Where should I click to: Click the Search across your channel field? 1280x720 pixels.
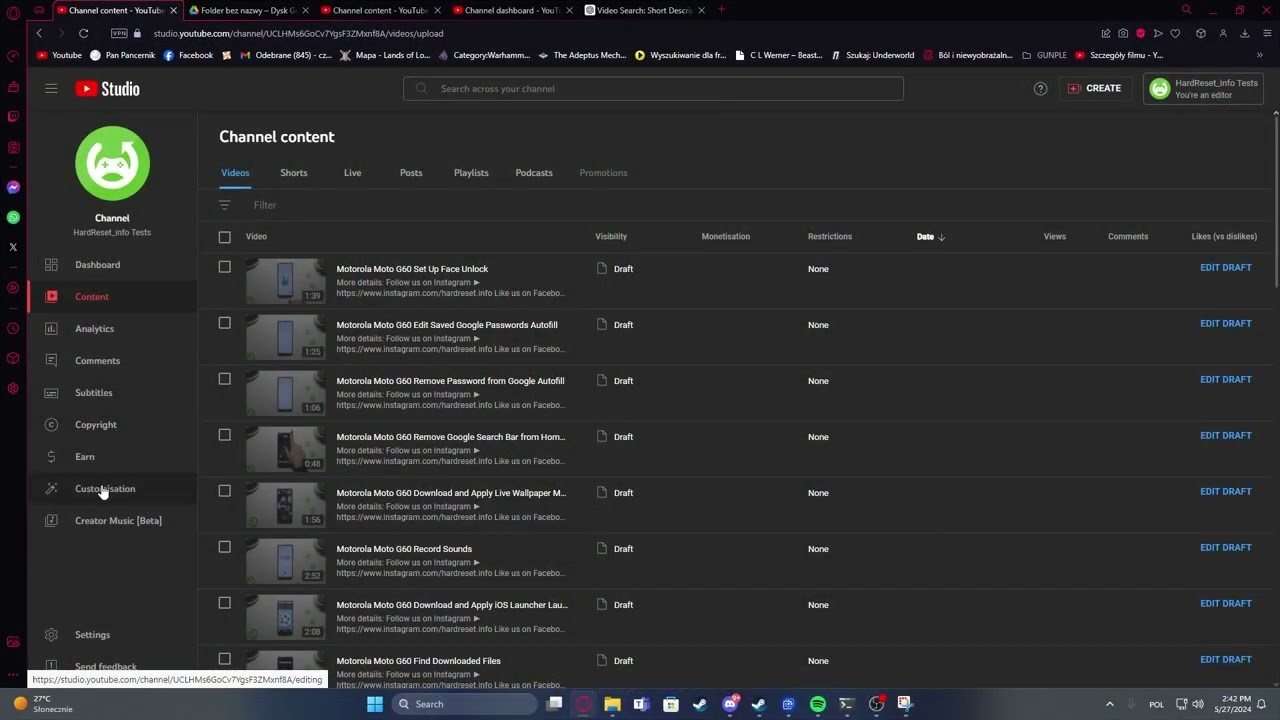[653, 89]
